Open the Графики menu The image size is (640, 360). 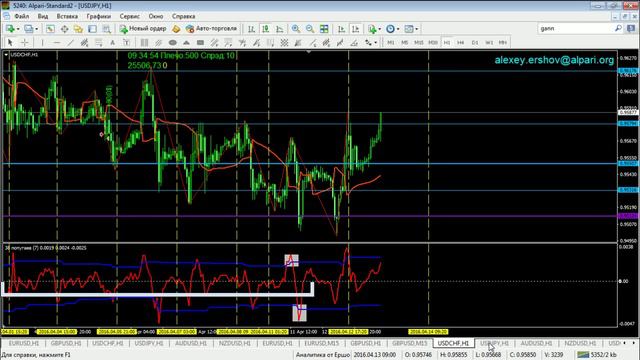tap(99, 16)
